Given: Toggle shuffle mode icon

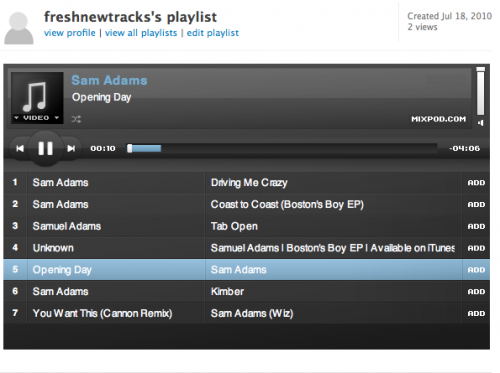Looking at the screenshot, I should pos(76,119).
